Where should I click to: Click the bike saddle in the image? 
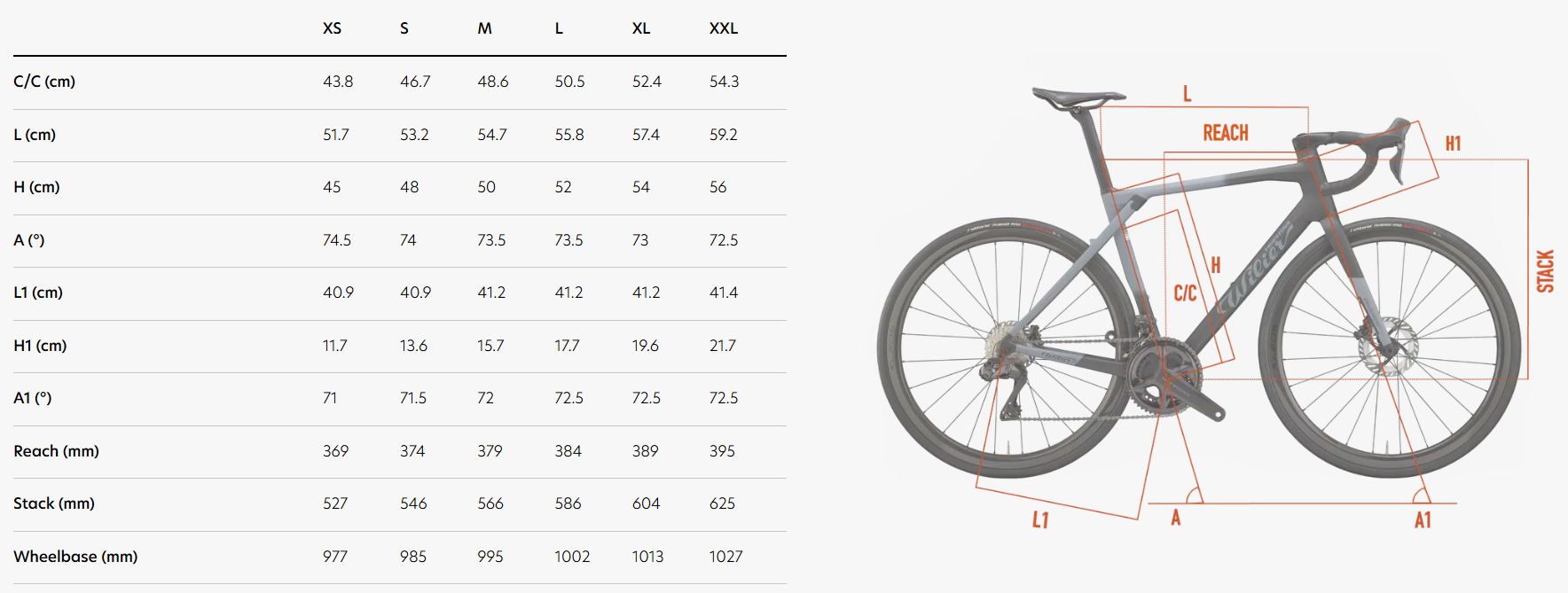(x=1078, y=96)
